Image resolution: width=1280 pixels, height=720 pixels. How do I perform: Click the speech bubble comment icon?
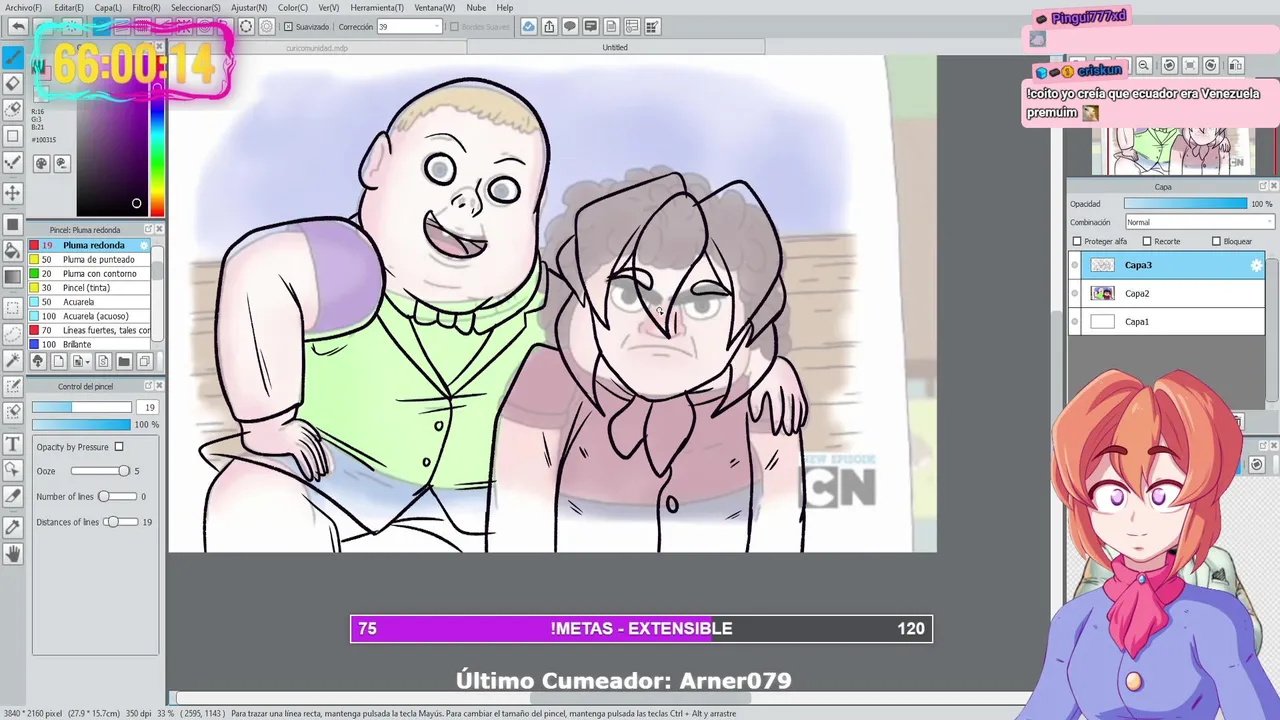(x=570, y=26)
